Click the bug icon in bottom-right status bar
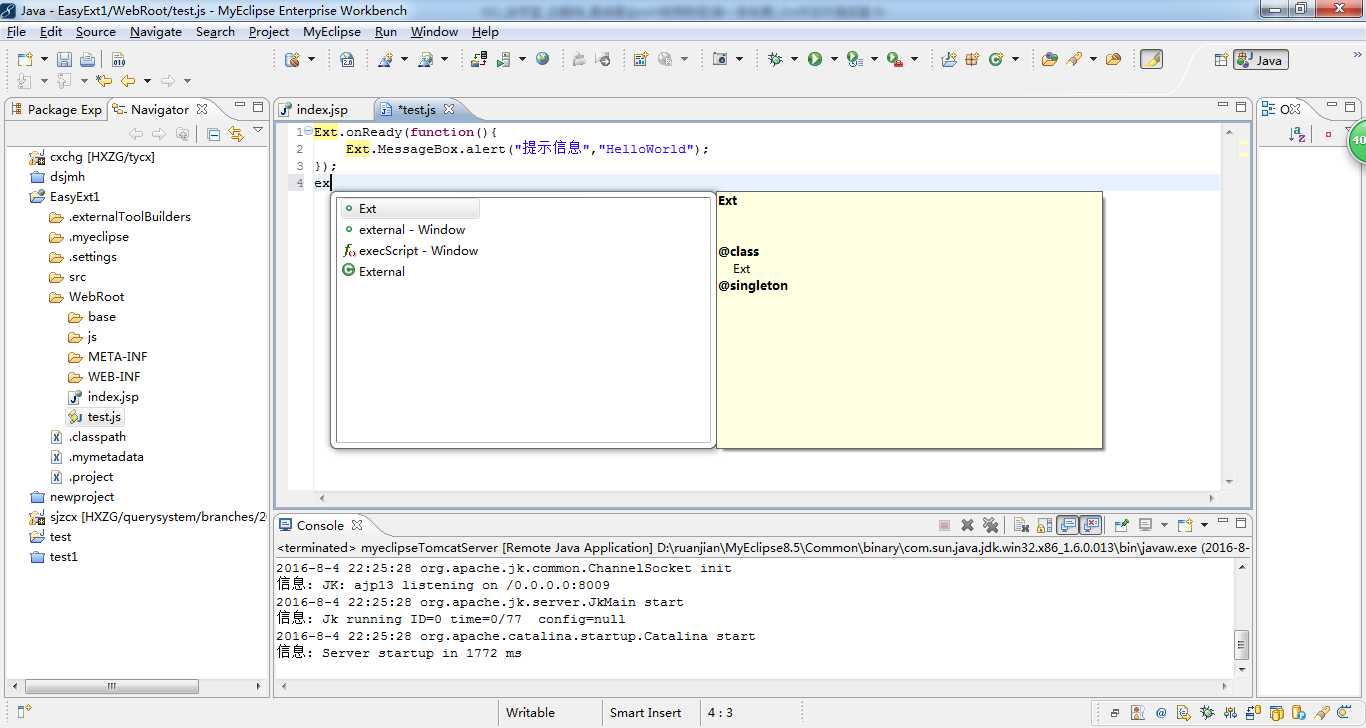Image resolution: width=1366 pixels, height=728 pixels. point(1207,713)
